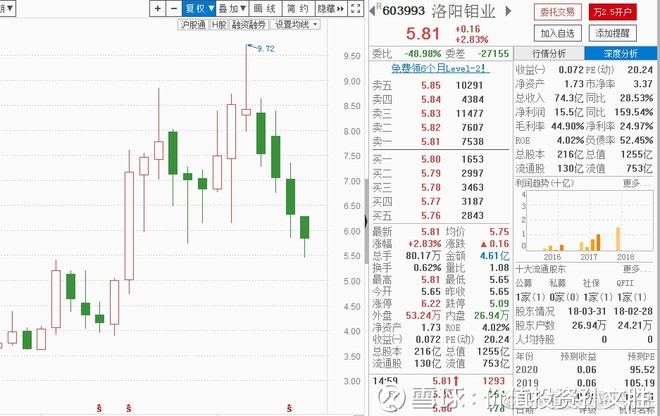Click the 换手 value 0.62%
660x416 pixels.
(427, 268)
